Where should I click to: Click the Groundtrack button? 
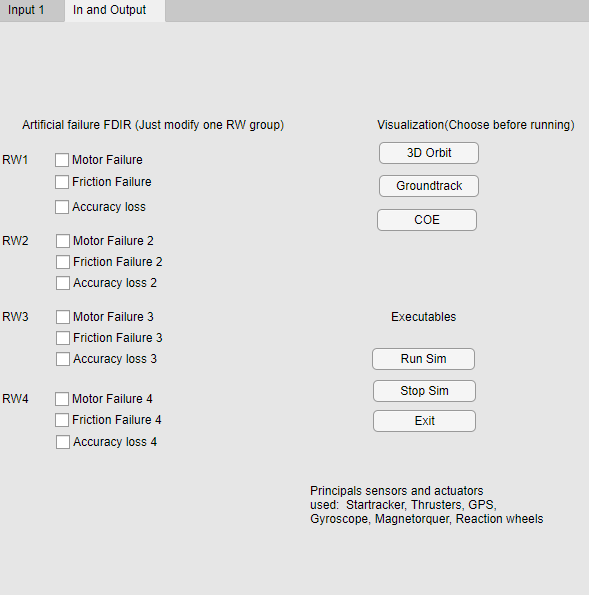(x=429, y=186)
